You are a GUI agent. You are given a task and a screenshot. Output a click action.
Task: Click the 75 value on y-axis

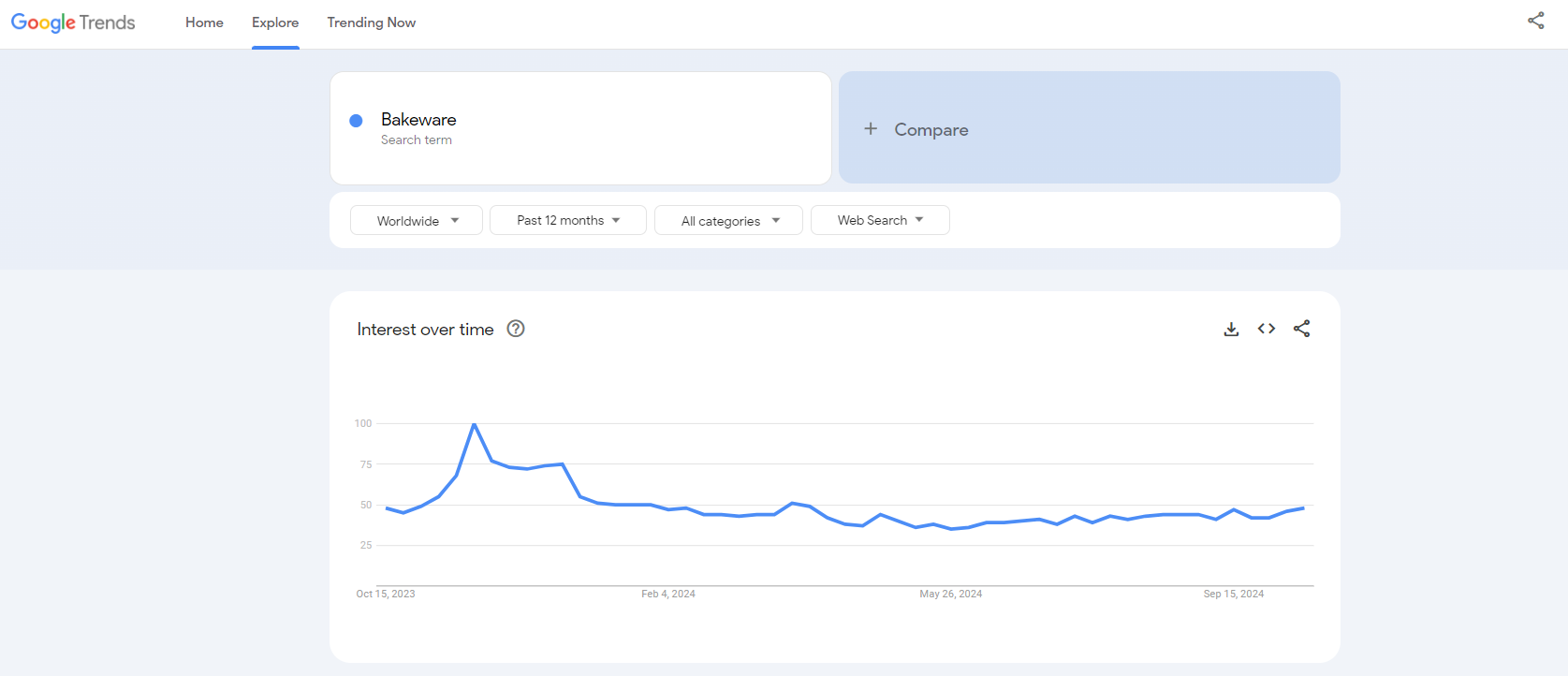coord(366,464)
